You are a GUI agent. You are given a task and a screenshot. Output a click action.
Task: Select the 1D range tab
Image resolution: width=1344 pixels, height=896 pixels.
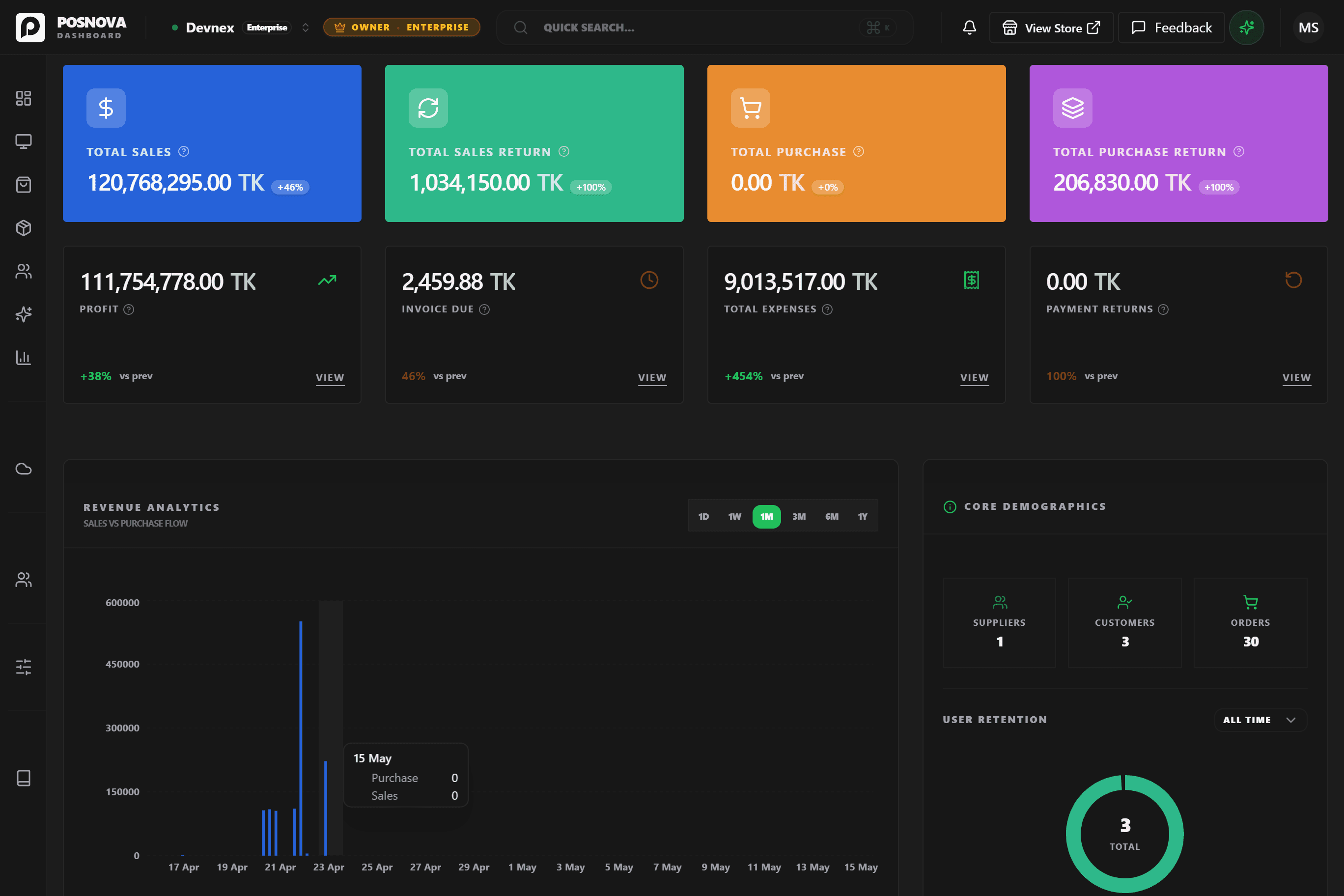(x=703, y=517)
